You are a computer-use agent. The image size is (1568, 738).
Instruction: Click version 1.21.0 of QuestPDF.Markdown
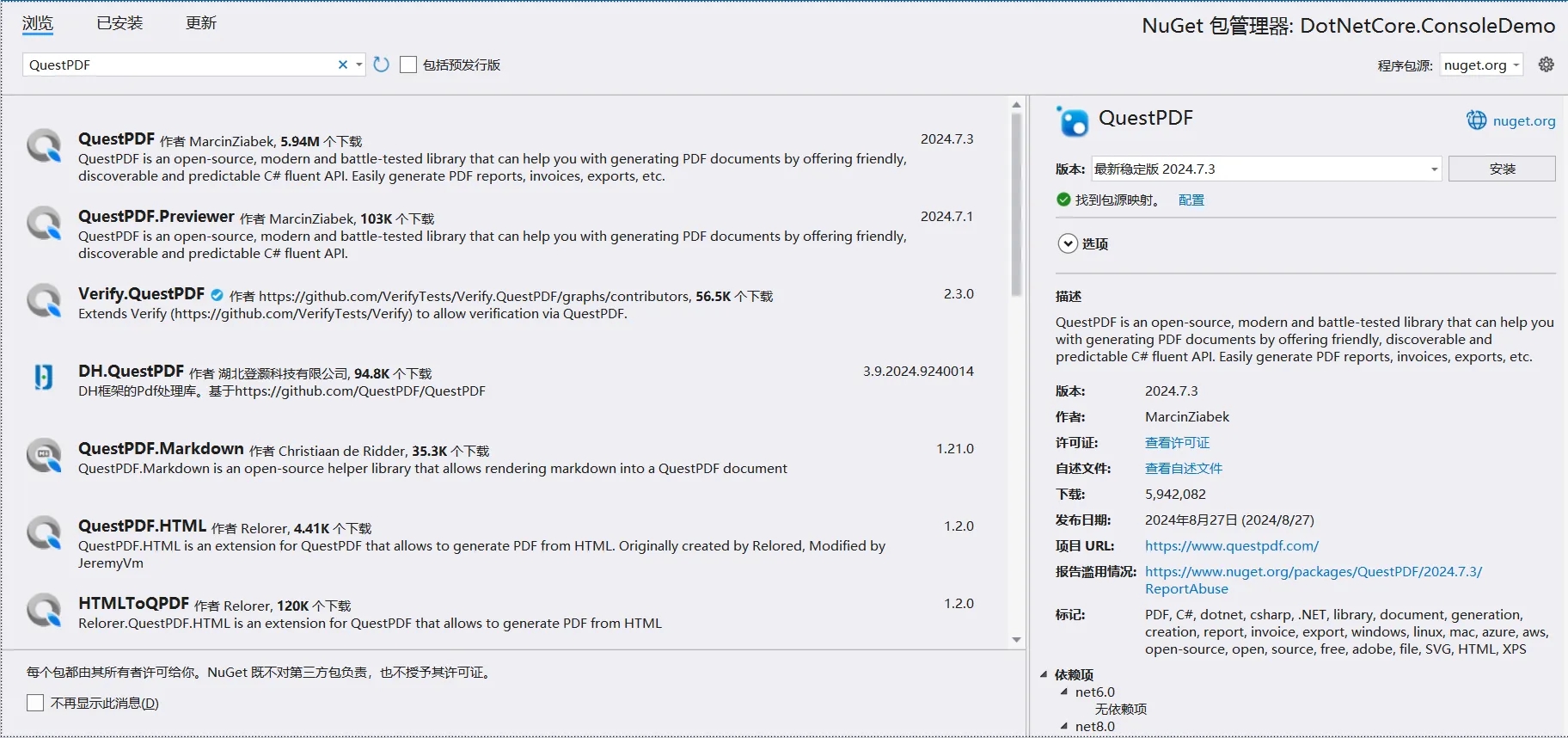coord(955,448)
